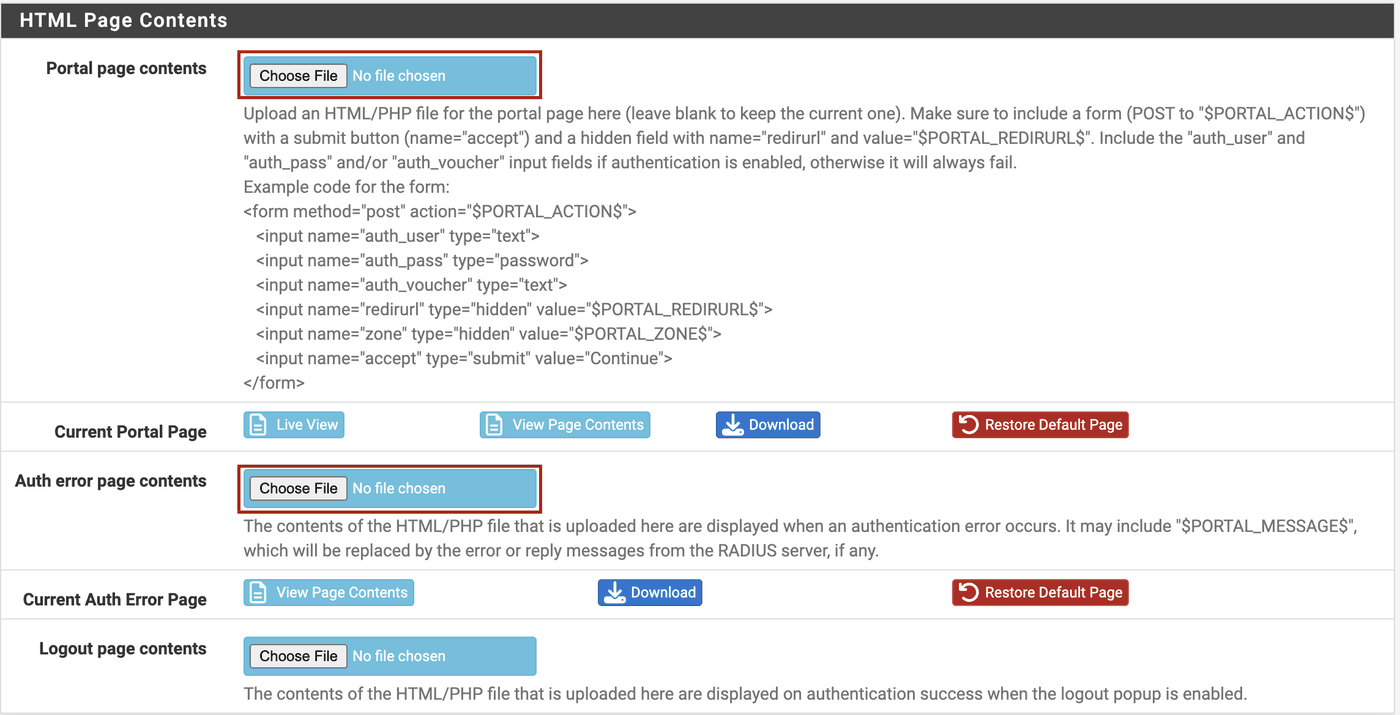Click document icon on Live View button
The height and width of the screenshot is (715, 1400).
point(258,425)
